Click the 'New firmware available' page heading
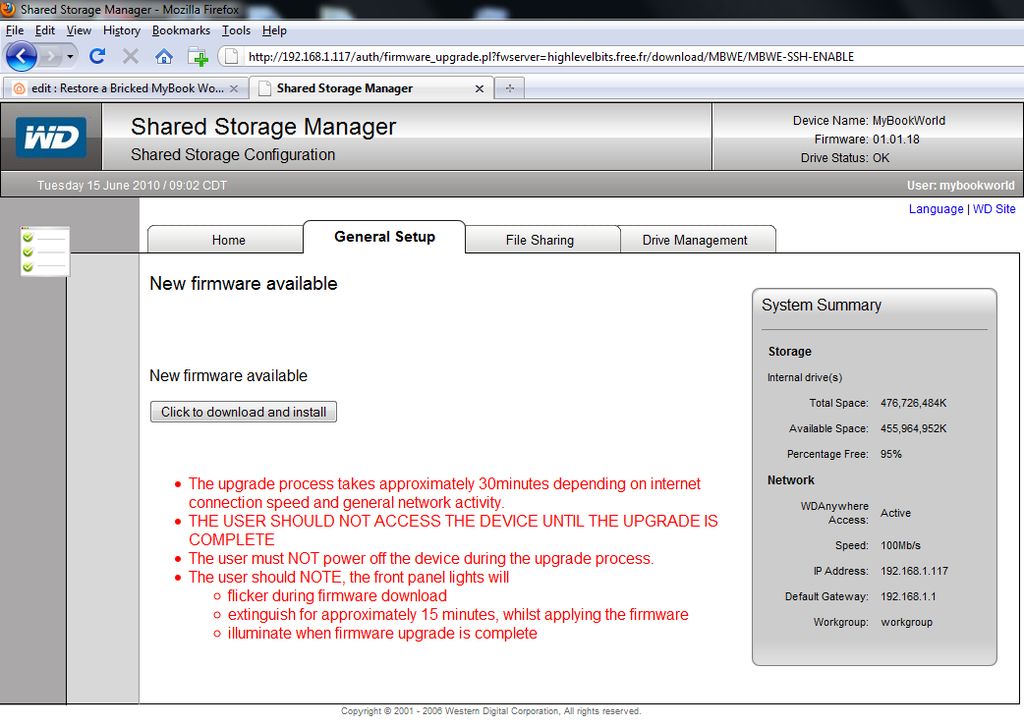 pos(244,283)
